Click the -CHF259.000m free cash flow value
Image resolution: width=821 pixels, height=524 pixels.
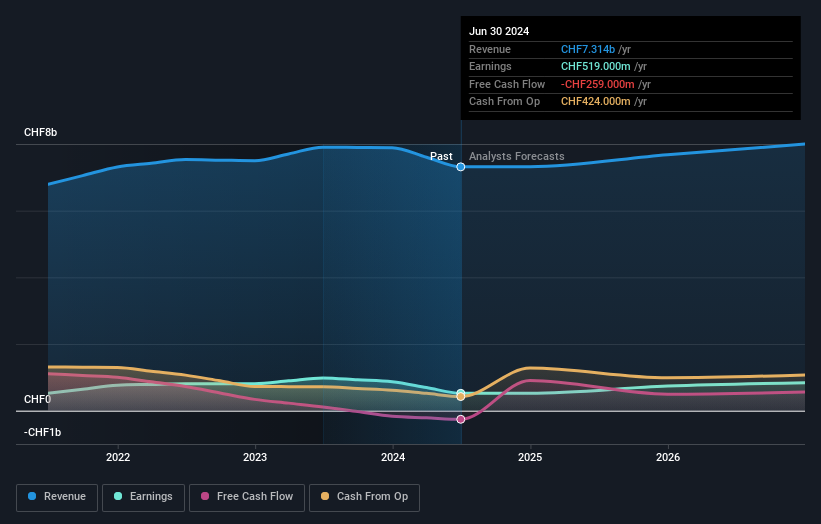coord(597,84)
